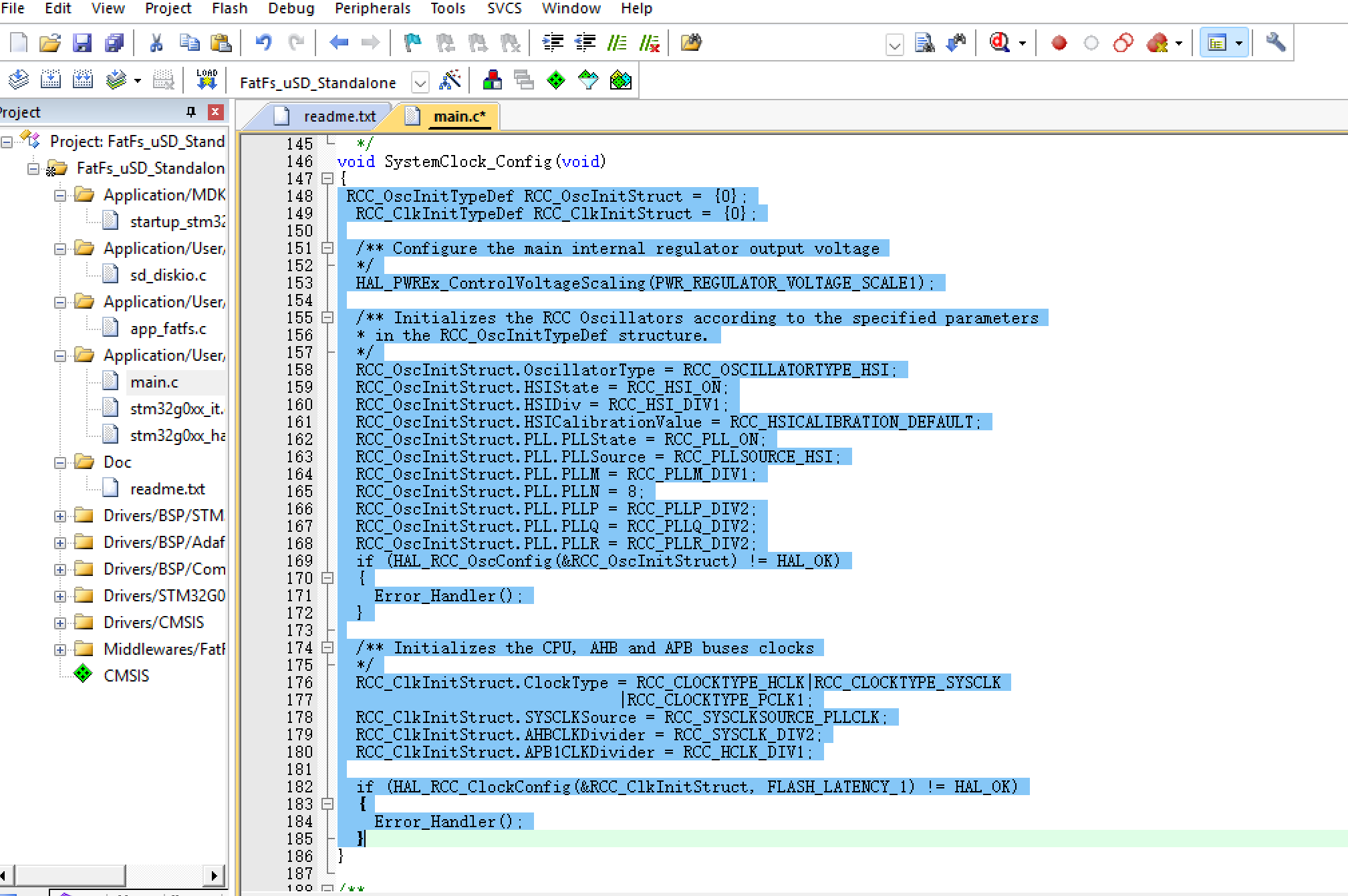Viewport: 1348px width, 896px height.
Task: Start debug session magnifier icon
Action: (x=999, y=43)
